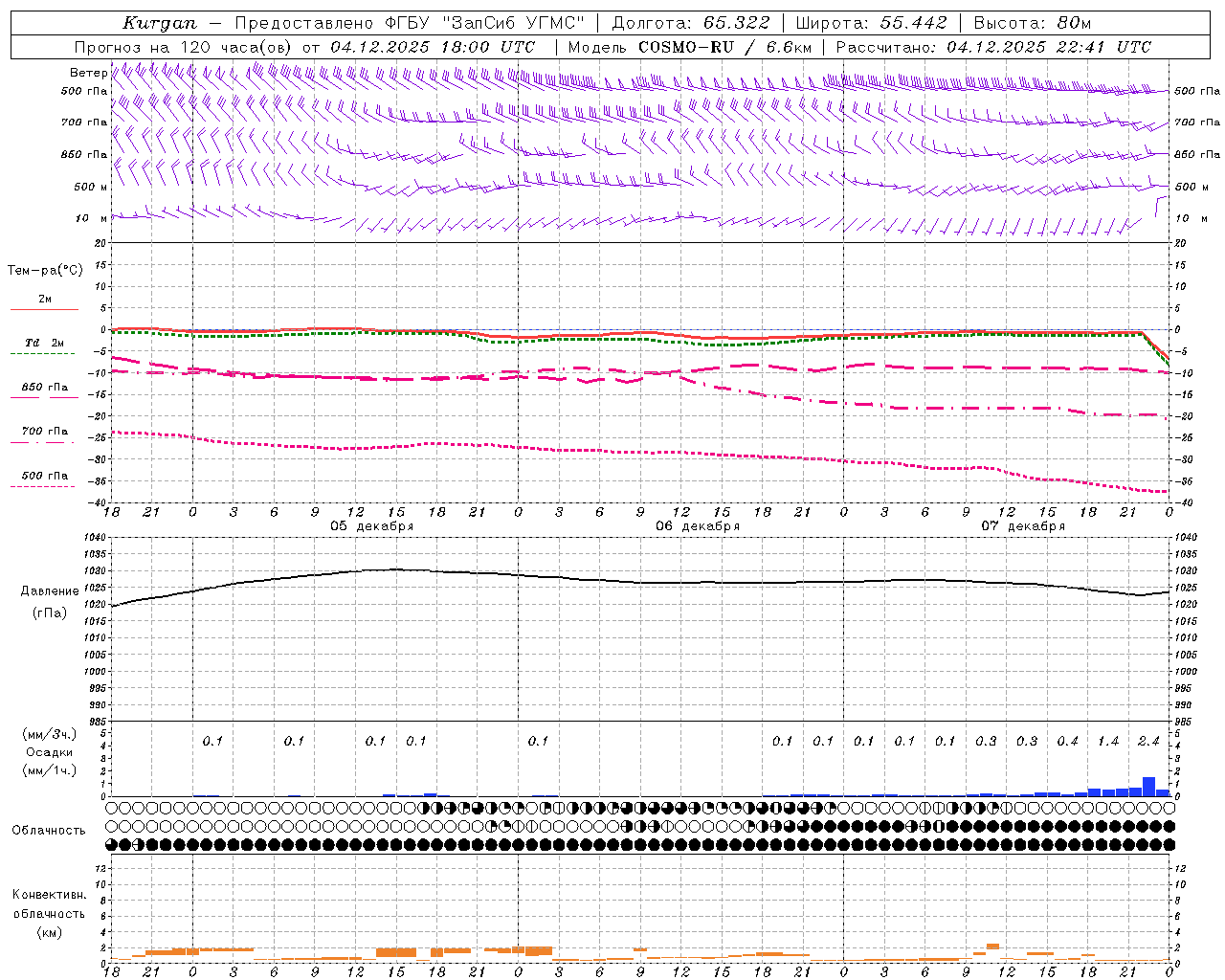Image resolution: width=1225 pixels, height=980 pixels.
Task: Click the "Осадки" precipitation label
Action: pos(50,752)
